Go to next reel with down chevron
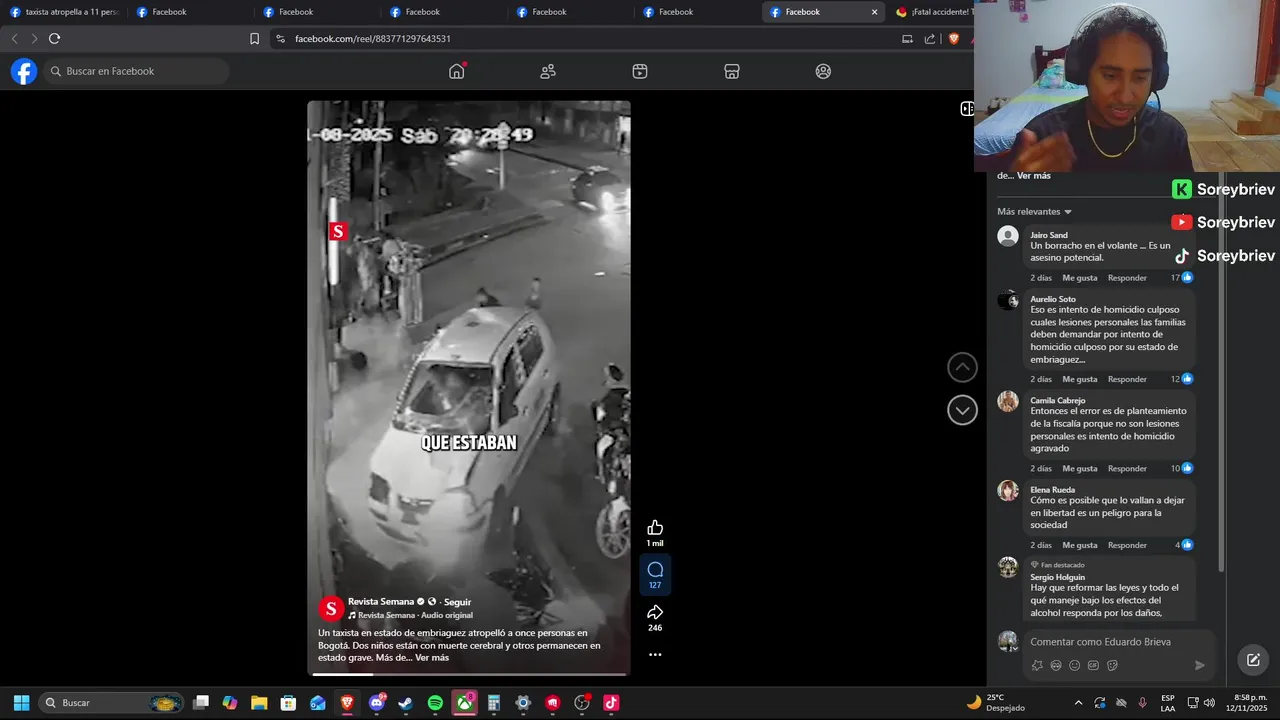The image size is (1280, 720). [x=962, y=410]
